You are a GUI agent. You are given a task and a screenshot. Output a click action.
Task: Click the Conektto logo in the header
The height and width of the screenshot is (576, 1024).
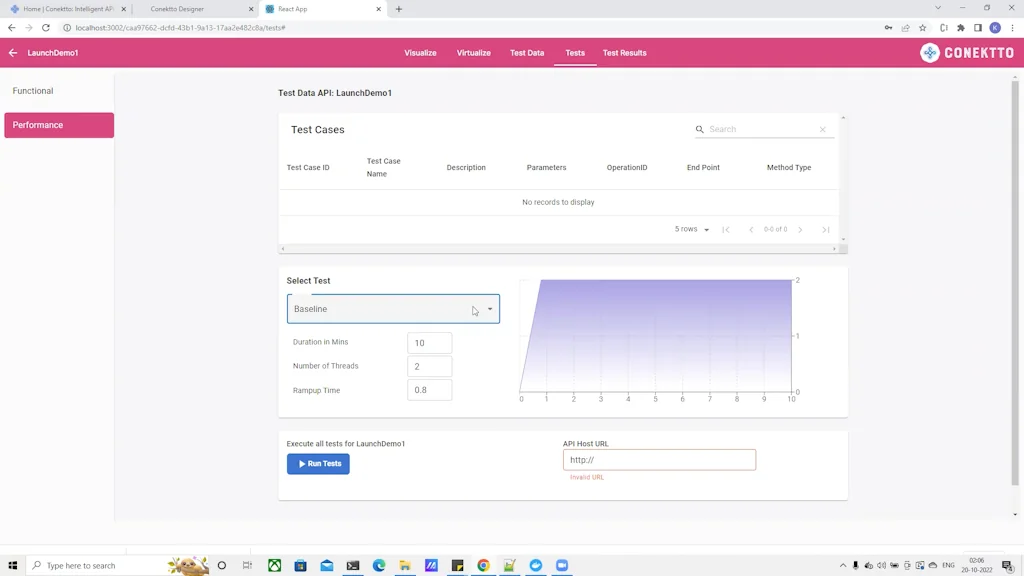(x=966, y=51)
